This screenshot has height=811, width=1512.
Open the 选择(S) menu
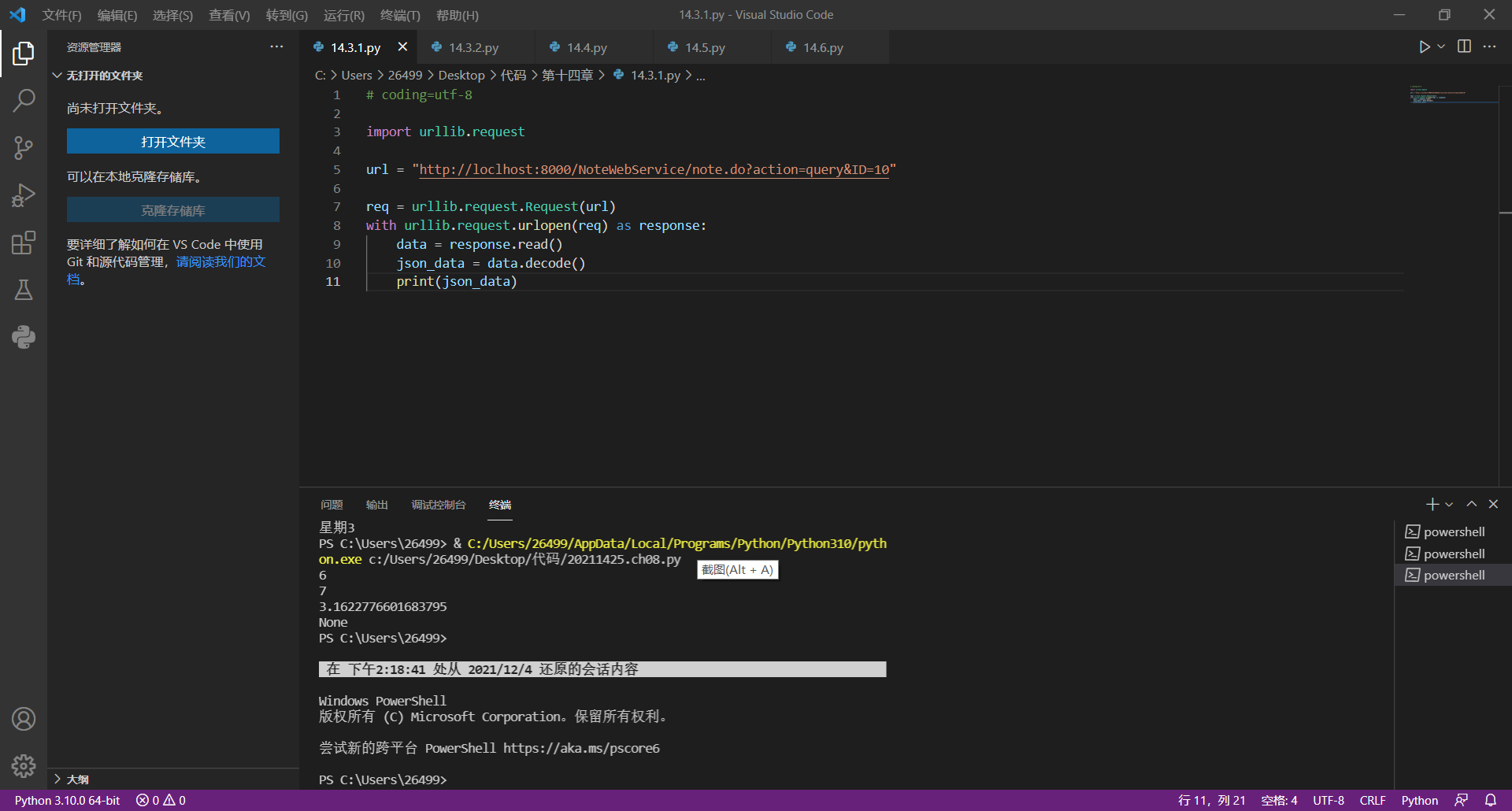click(x=172, y=15)
